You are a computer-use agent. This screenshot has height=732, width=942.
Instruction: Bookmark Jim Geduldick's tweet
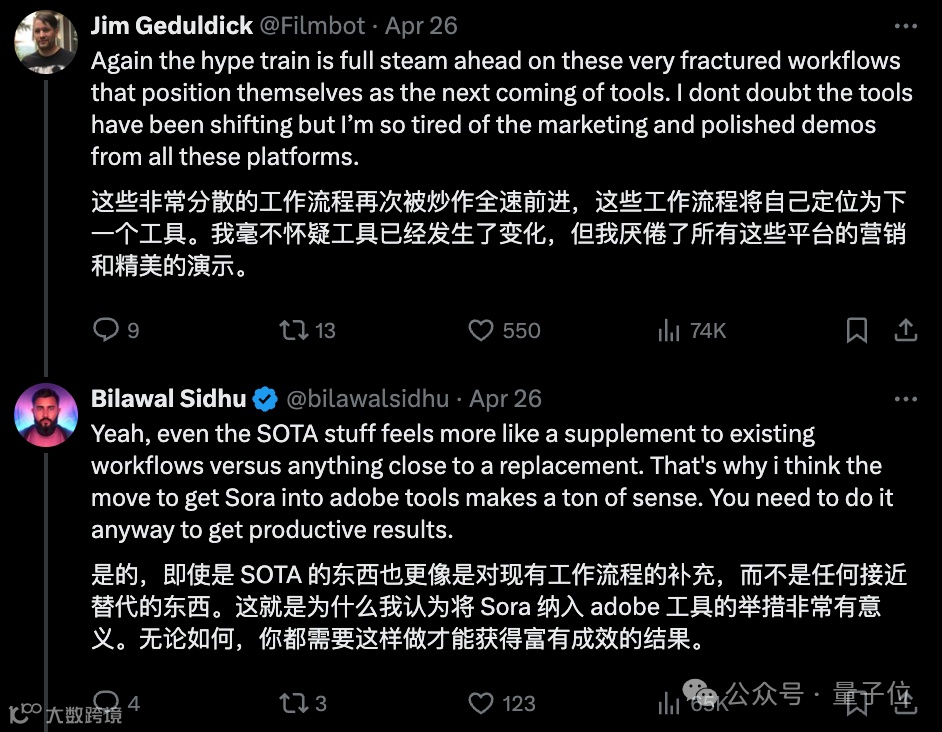[x=857, y=330]
